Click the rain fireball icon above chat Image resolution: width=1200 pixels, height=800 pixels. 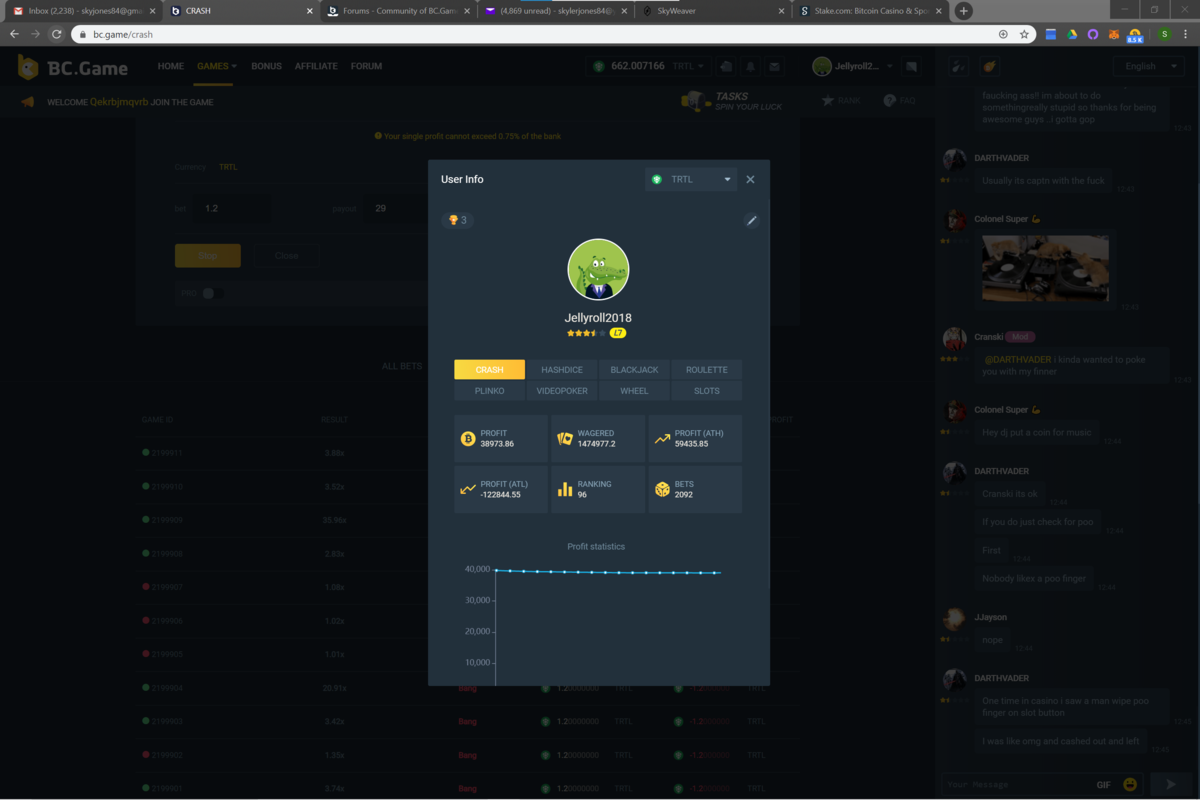(989, 67)
